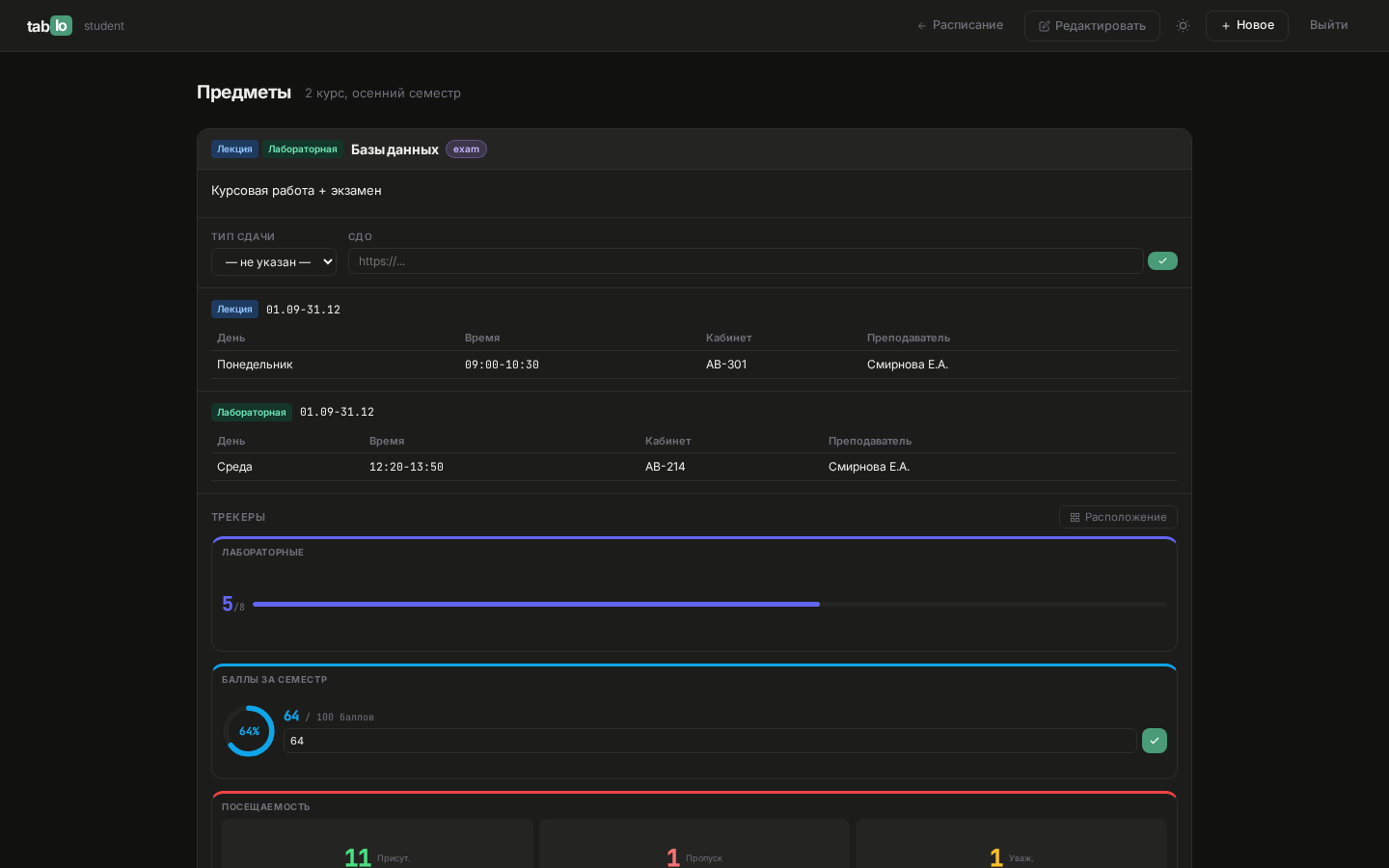The image size is (1389, 868).
Task: Click the Курсовая работа + экзамен note
Action: [x=296, y=191]
